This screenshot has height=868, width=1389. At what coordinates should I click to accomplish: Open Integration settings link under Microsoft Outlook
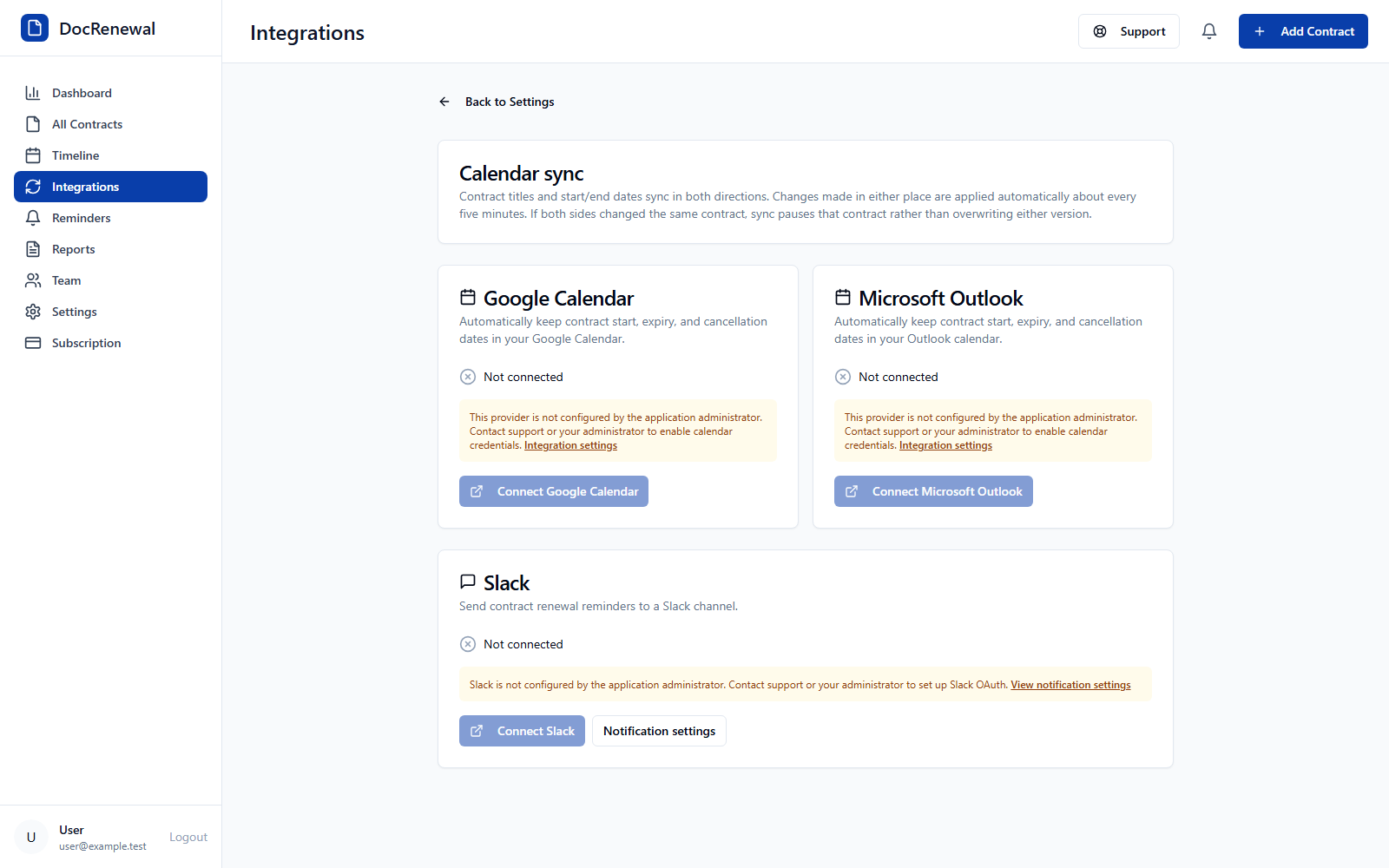pos(945,445)
